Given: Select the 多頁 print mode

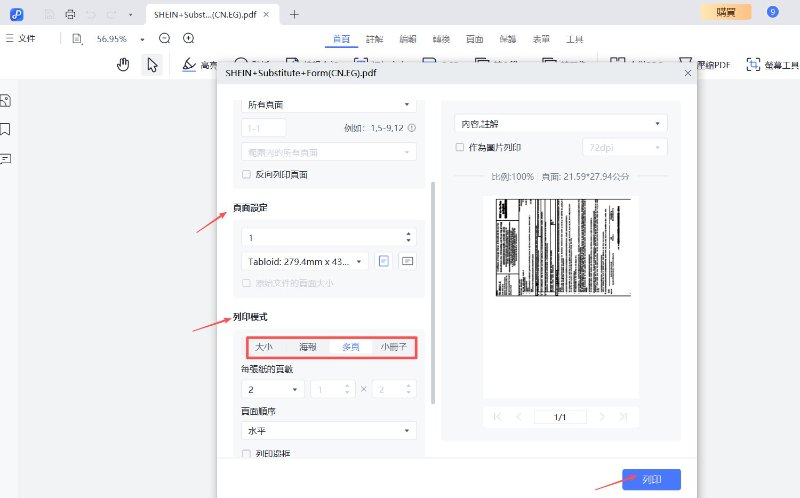Looking at the screenshot, I should click(351, 347).
